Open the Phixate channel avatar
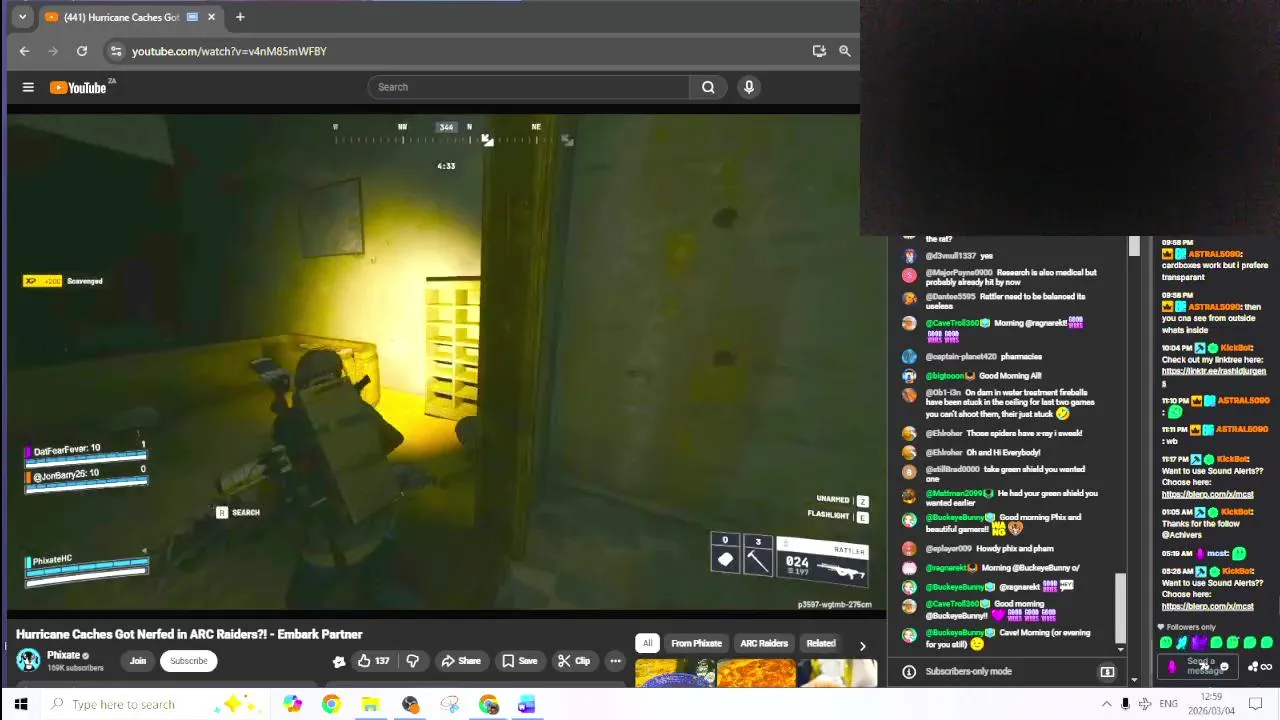The image size is (1280, 720). (28, 660)
